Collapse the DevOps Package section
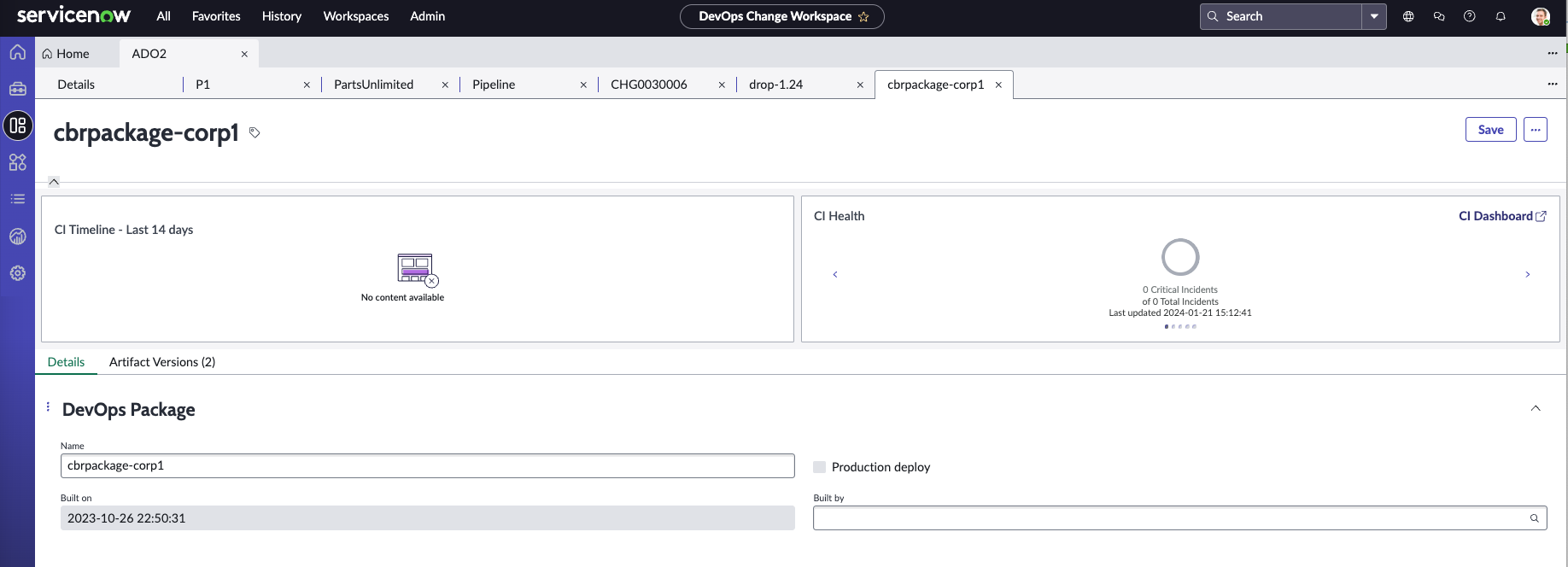This screenshot has height=567, width=1568. (x=1536, y=408)
